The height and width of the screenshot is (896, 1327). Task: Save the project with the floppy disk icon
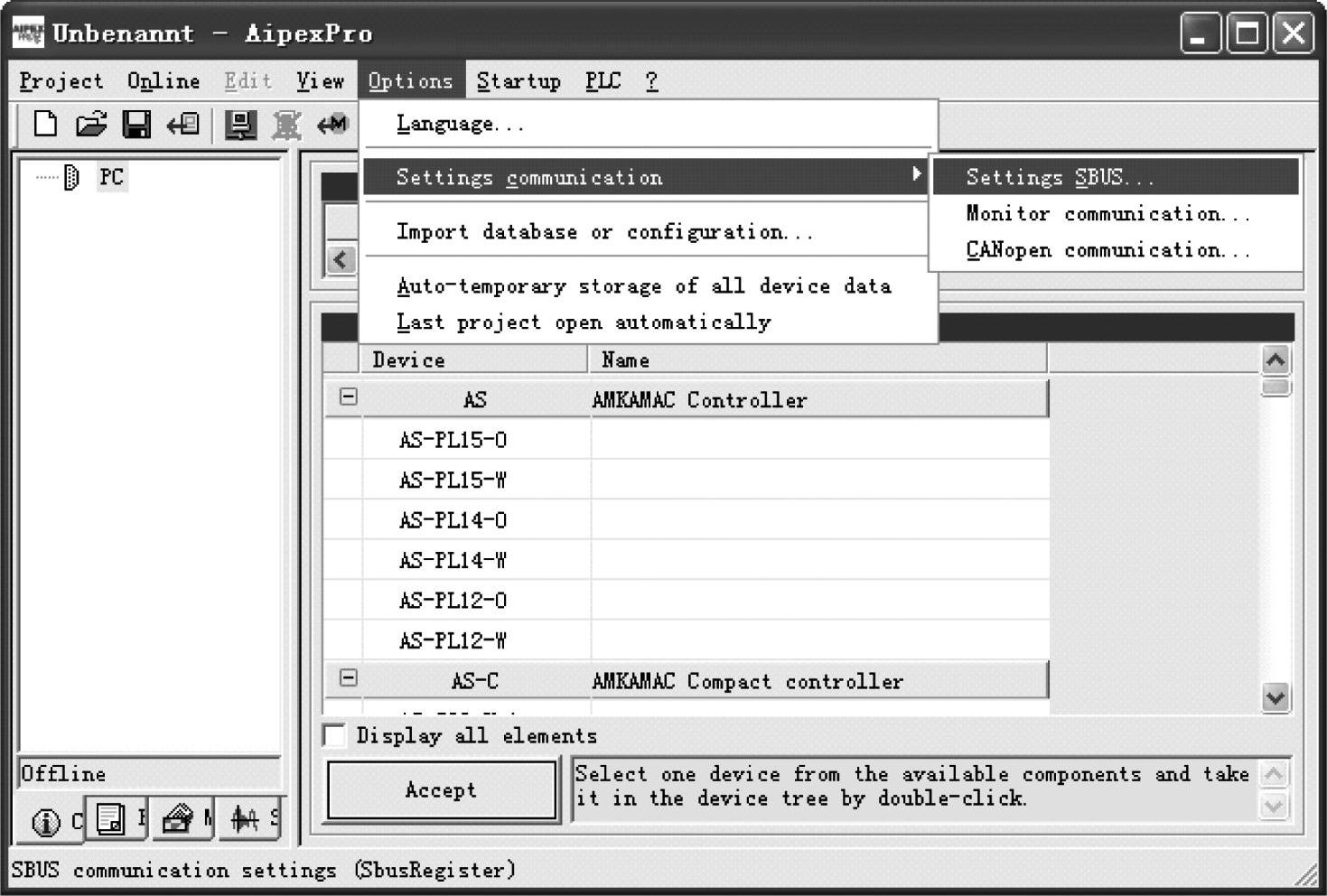136,124
